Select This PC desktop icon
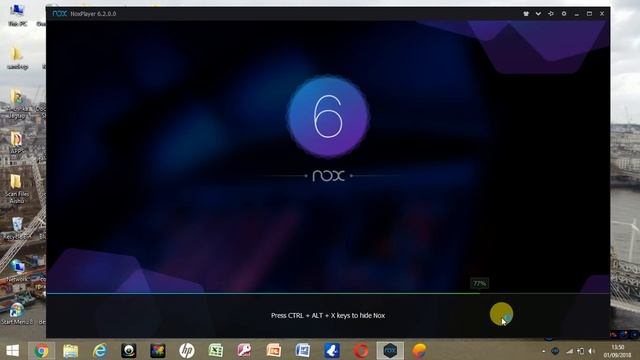Image resolution: width=640 pixels, height=360 pixels. coord(17,16)
